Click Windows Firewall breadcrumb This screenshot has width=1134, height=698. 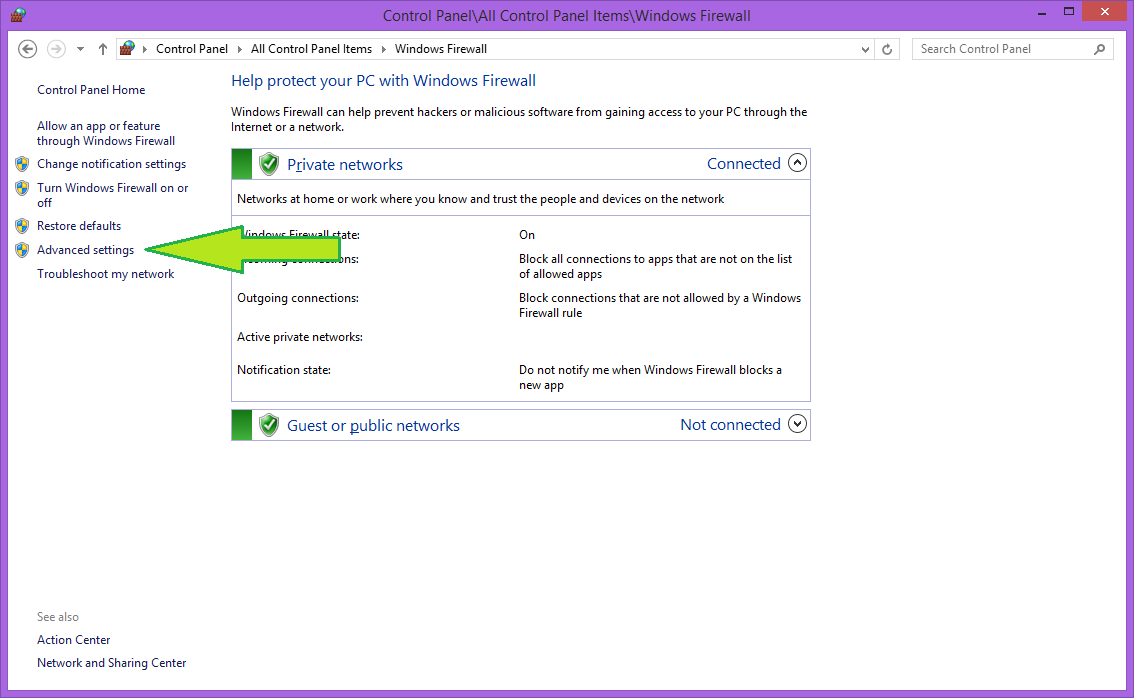tap(440, 49)
